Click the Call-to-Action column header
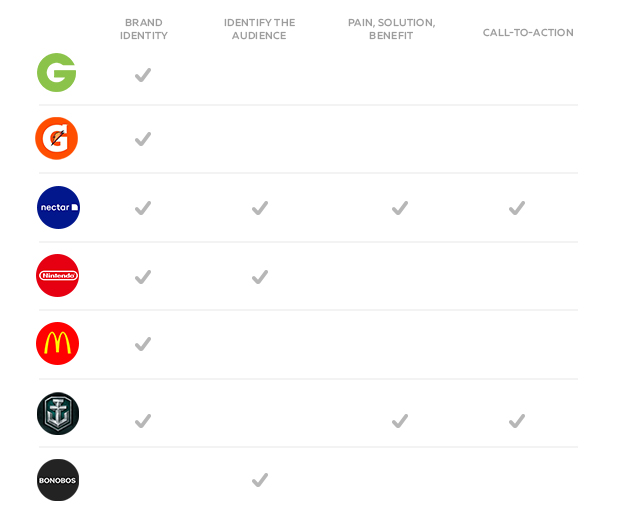 point(528,33)
